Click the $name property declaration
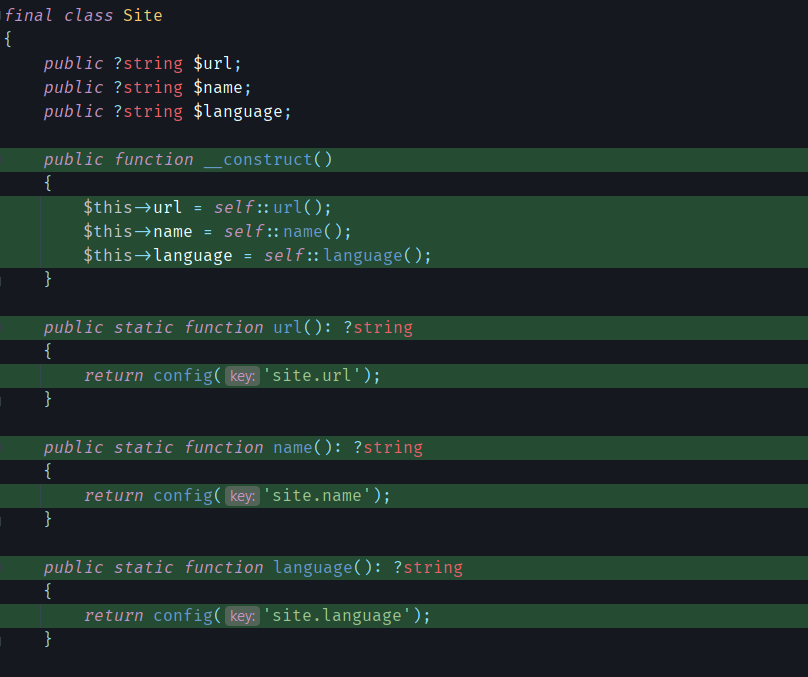The width and height of the screenshot is (808, 677). point(220,87)
